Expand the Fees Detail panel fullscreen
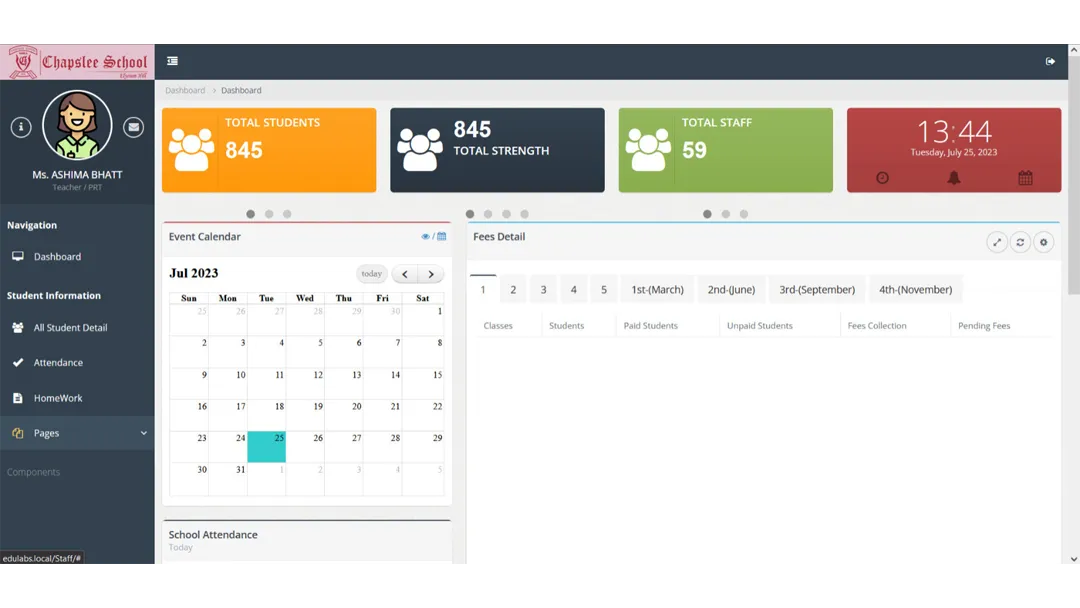 point(997,242)
